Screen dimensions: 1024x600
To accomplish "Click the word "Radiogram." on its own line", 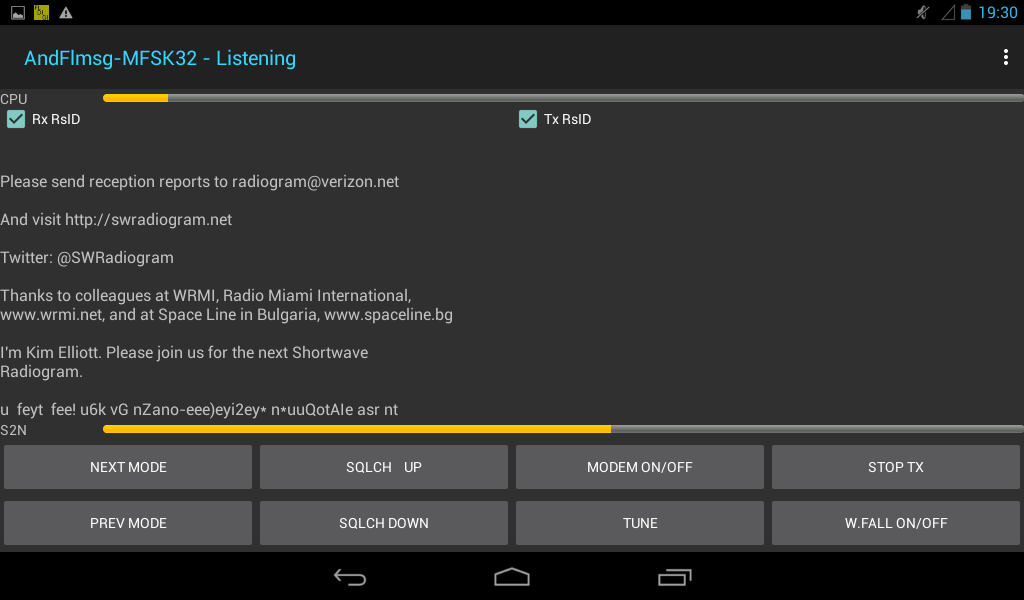I will [x=41, y=371].
